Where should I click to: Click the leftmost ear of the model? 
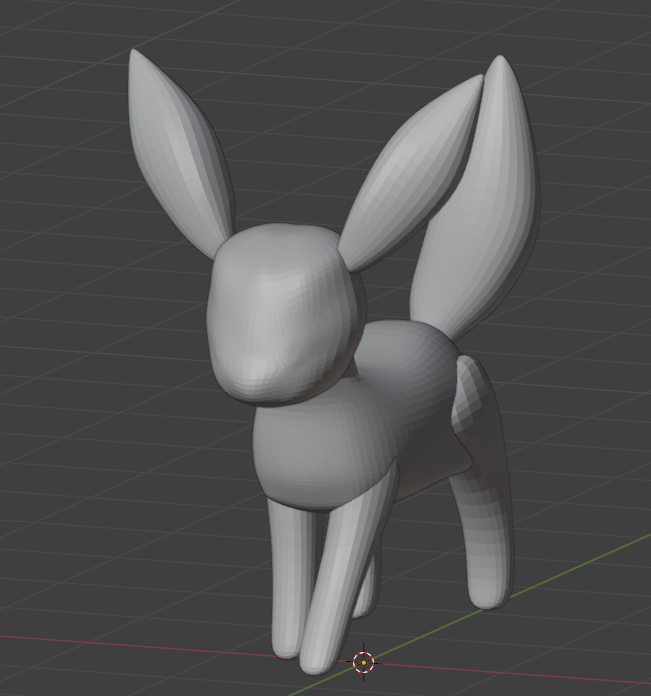coord(178,150)
